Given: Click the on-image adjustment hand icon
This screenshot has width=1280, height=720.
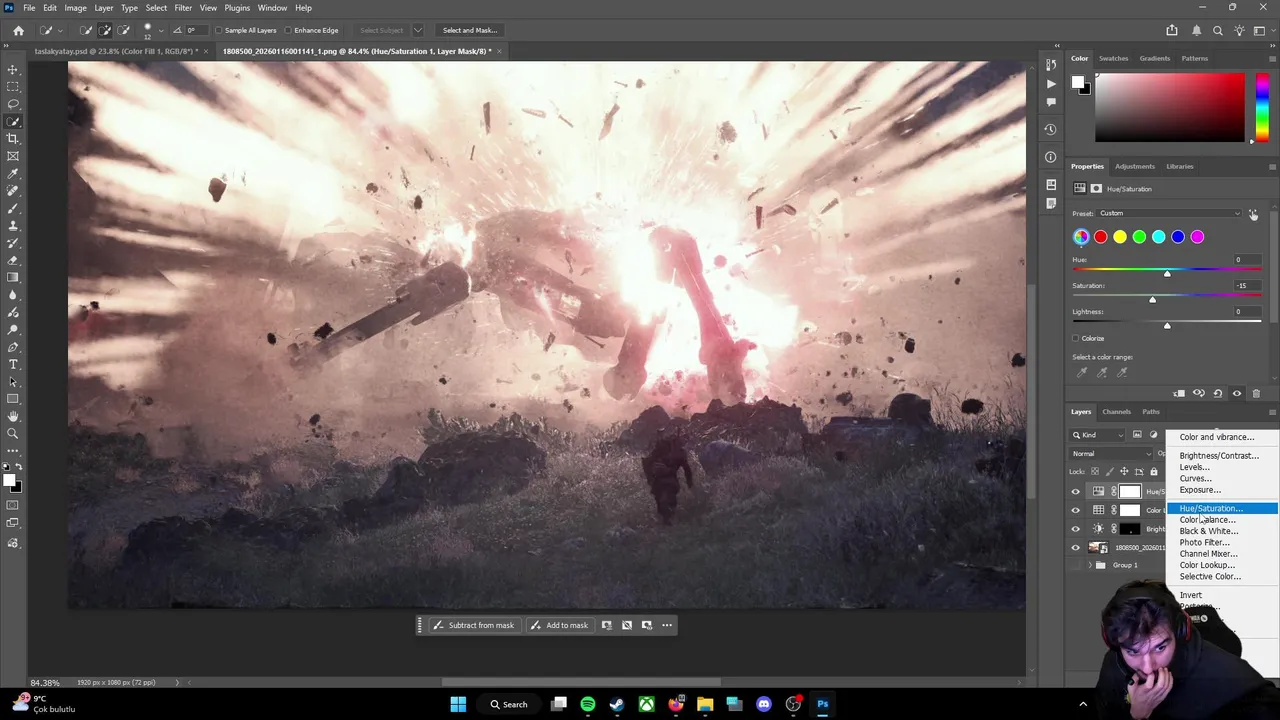Looking at the screenshot, I should 1253,215.
